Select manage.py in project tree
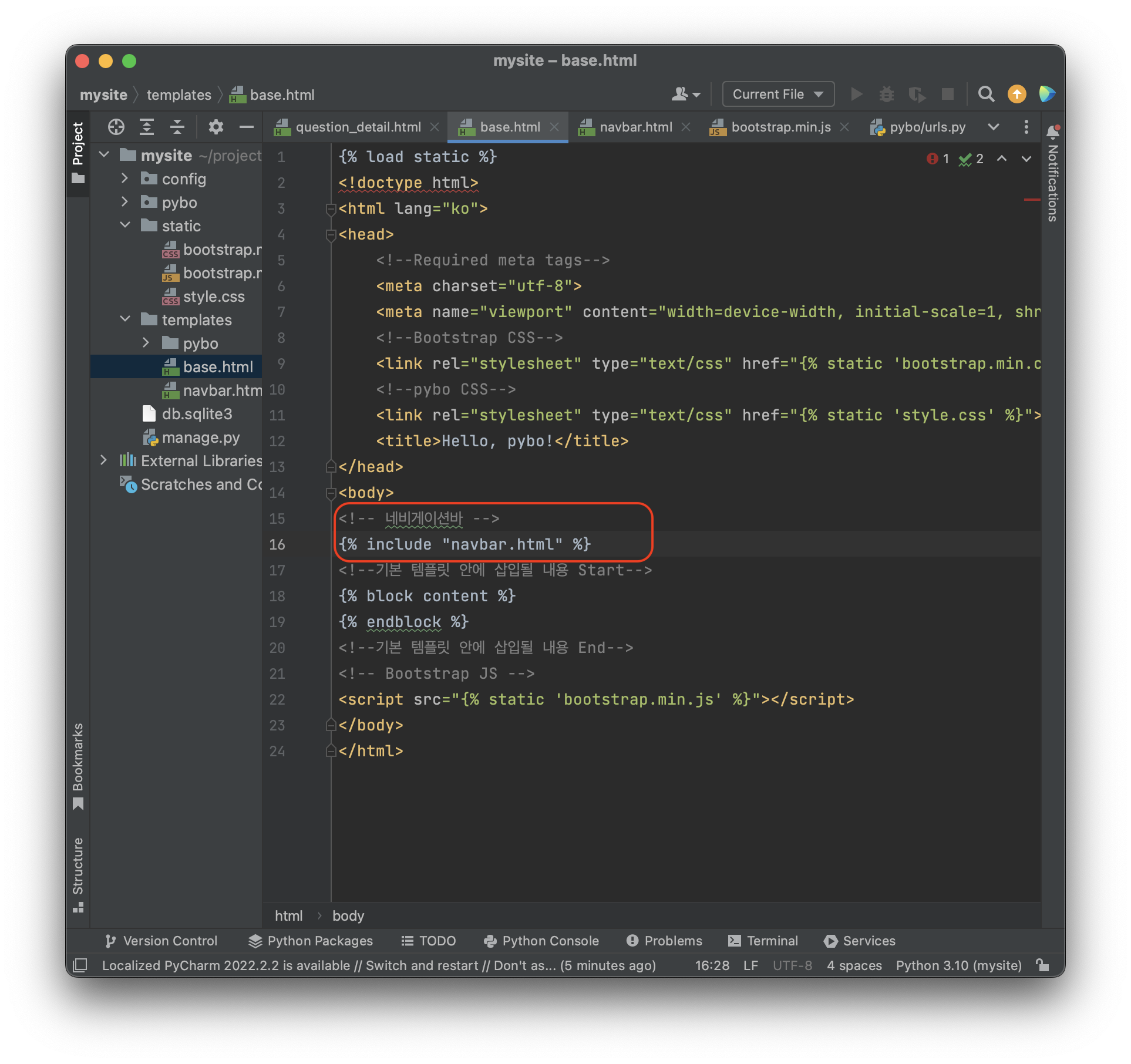Viewport: 1131px width, 1064px height. pyautogui.click(x=200, y=437)
